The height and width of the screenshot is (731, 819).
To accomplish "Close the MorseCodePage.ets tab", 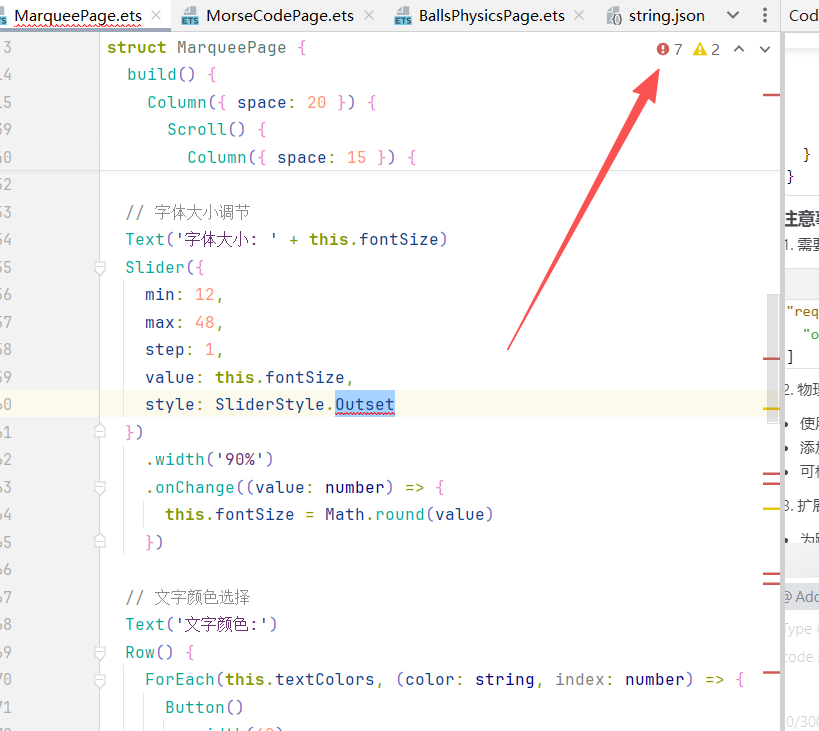I will pyautogui.click(x=369, y=16).
